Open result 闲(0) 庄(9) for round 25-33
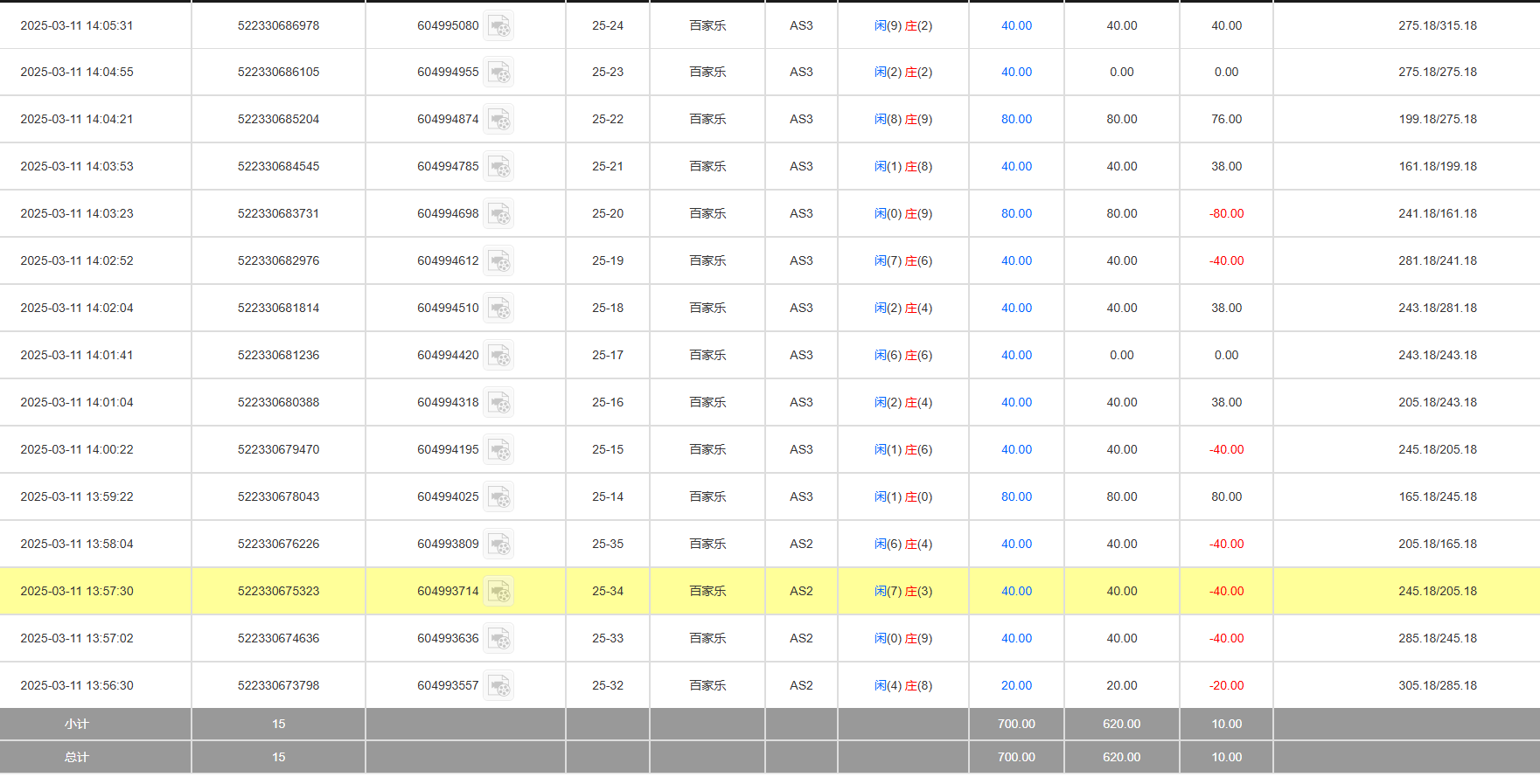Viewport: 1540px width, 784px height. pos(902,639)
